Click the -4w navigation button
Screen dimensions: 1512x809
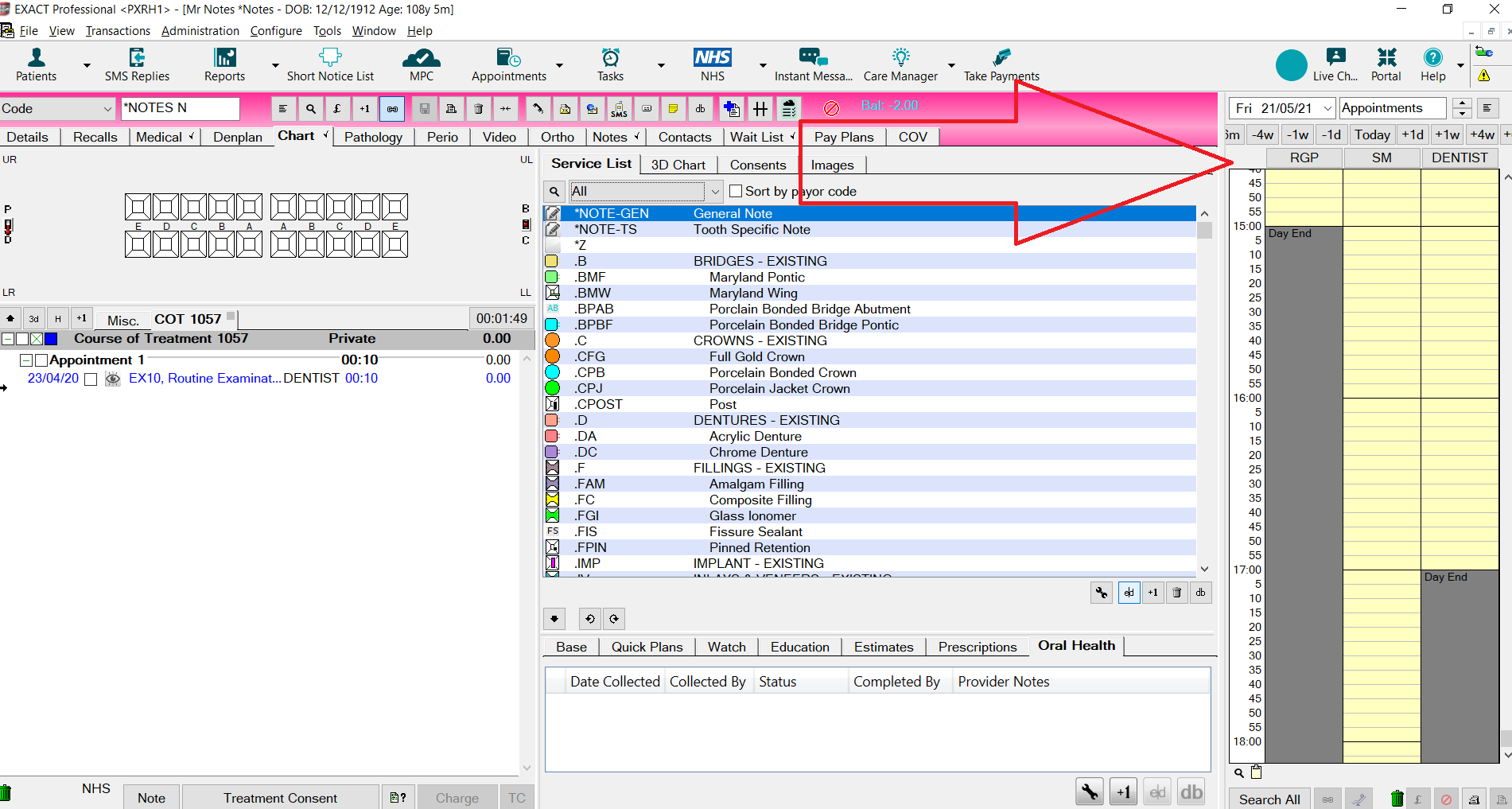[x=1262, y=134]
